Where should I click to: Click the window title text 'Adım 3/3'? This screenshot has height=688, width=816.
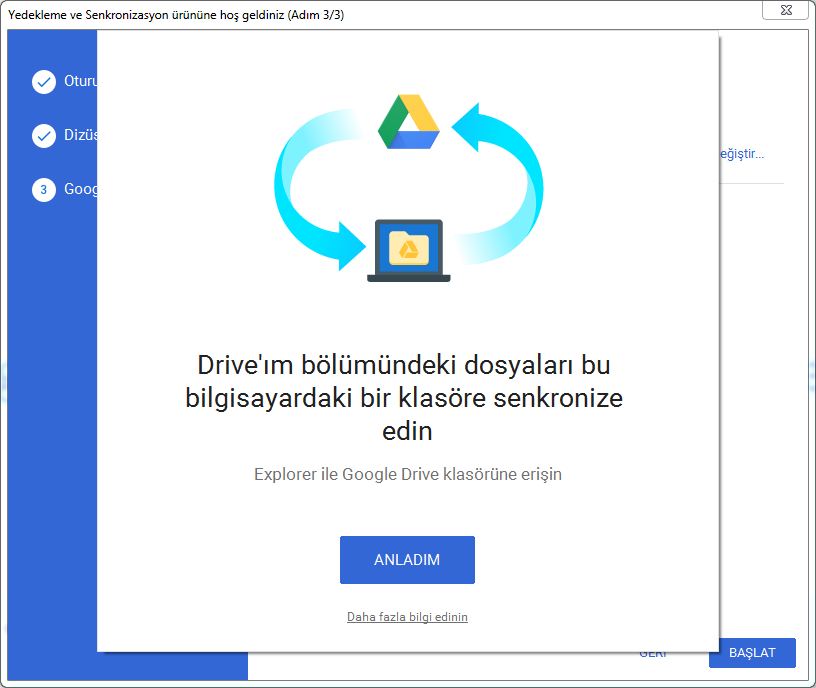(x=317, y=15)
